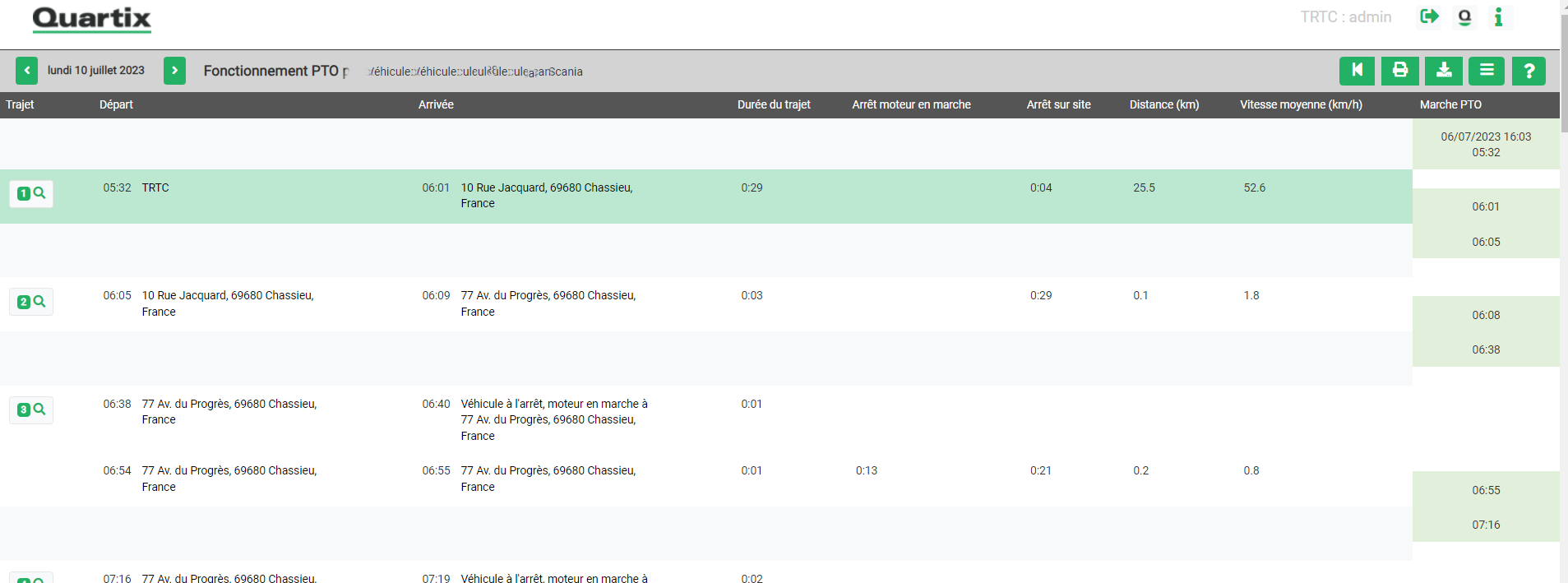The width and height of the screenshot is (1568, 583).
Task: View details of trip 2
Action: click(x=31, y=302)
